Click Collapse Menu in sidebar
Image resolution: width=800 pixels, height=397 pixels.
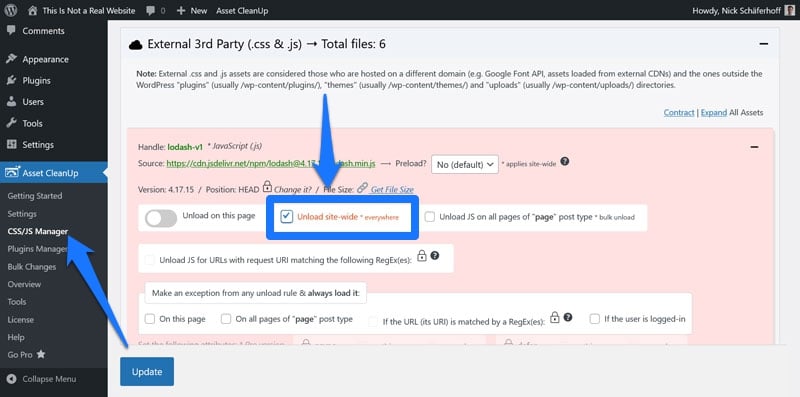tap(49, 379)
